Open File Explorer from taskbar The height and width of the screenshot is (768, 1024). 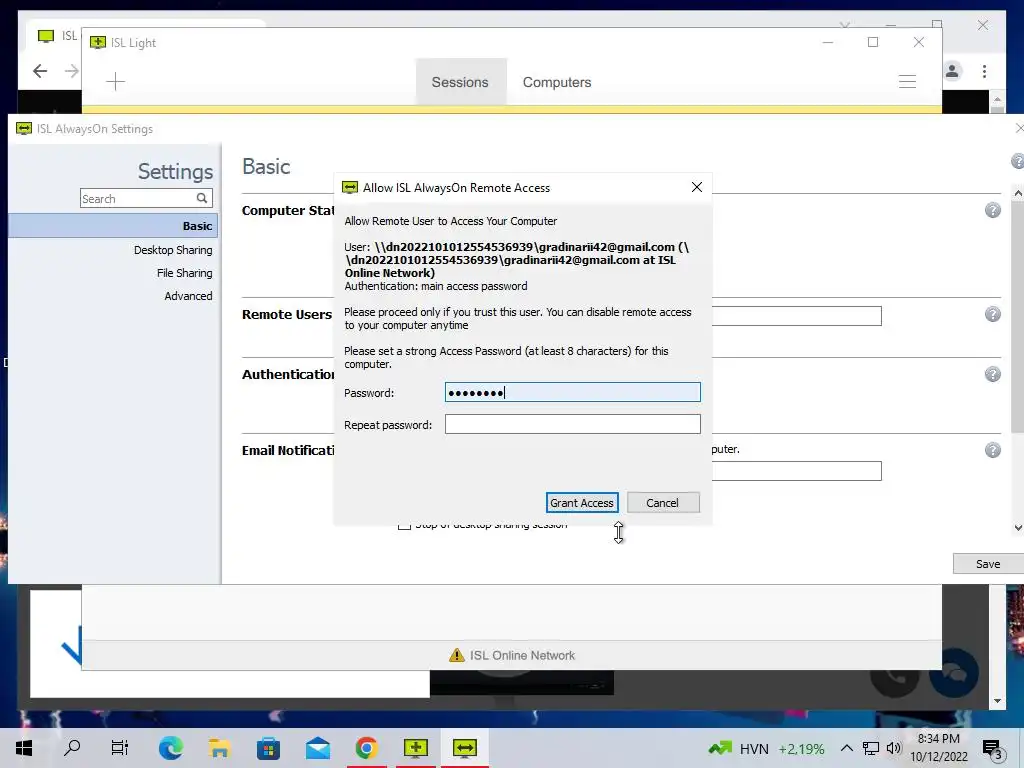click(x=219, y=748)
